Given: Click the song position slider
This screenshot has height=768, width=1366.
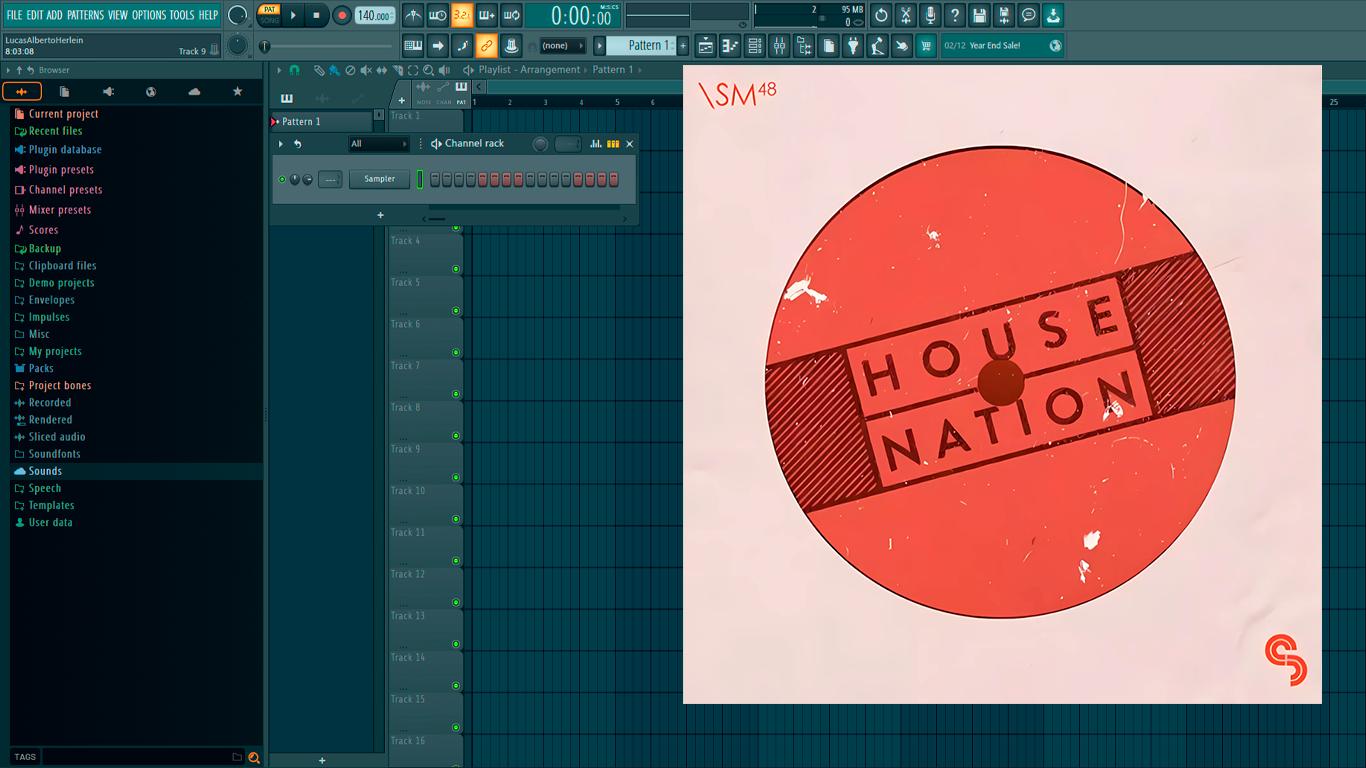Looking at the screenshot, I should pyautogui.click(x=327, y=46).
